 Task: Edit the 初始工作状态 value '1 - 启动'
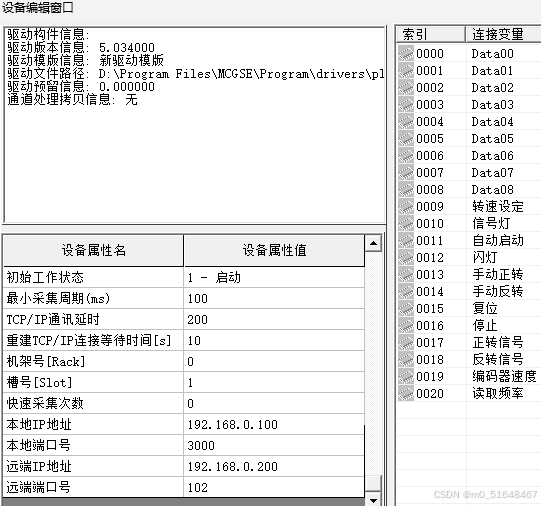(x=274, y=277)
